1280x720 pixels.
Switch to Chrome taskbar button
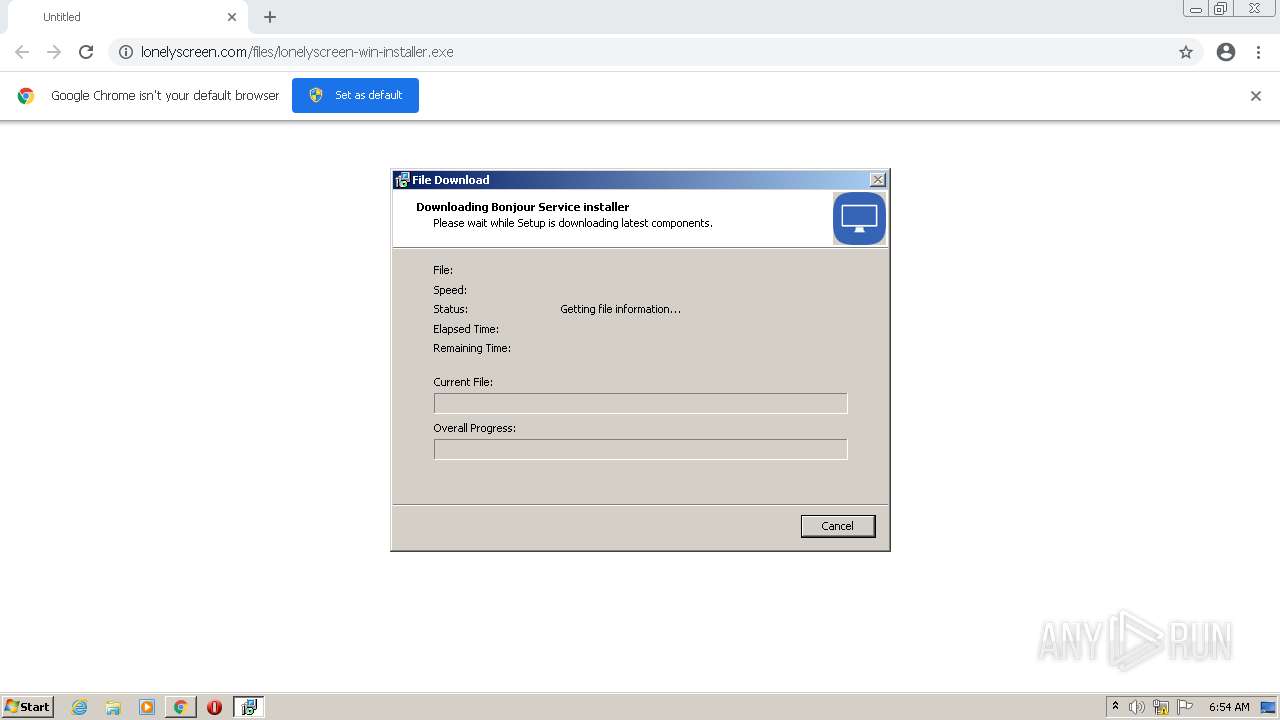(181, 707)
